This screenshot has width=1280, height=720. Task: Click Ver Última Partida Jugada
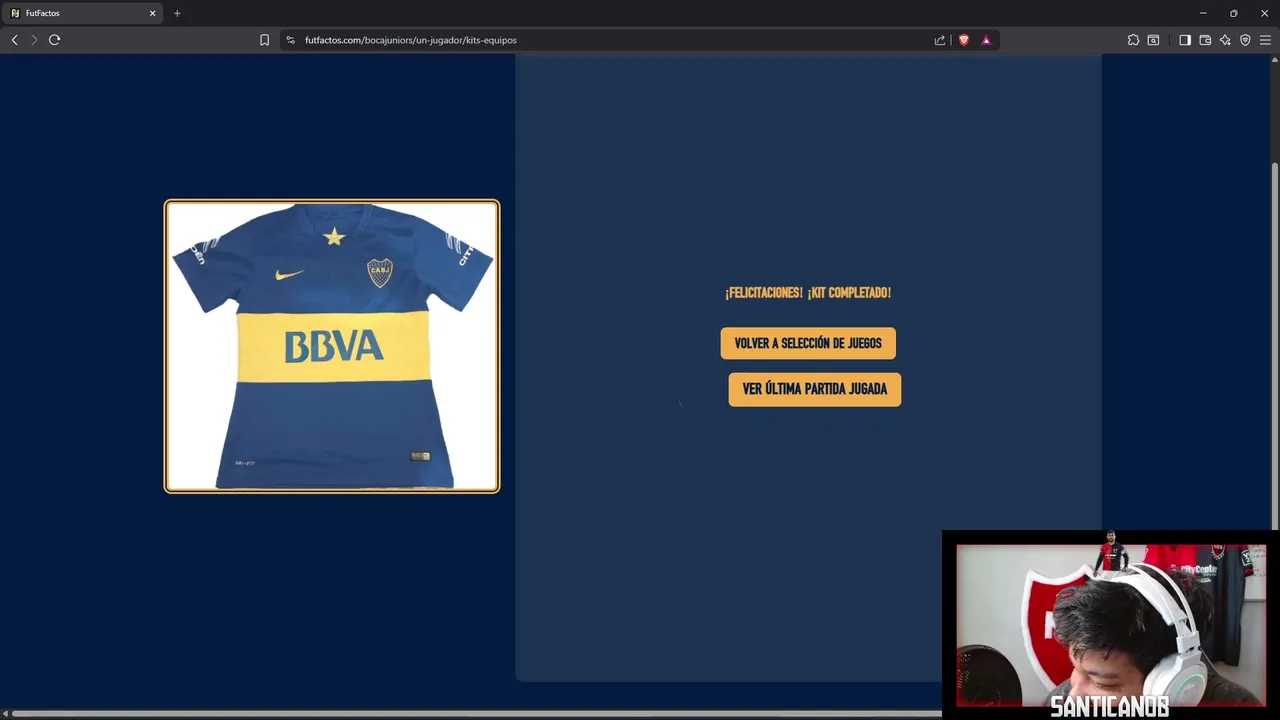(x=815, y=389)
